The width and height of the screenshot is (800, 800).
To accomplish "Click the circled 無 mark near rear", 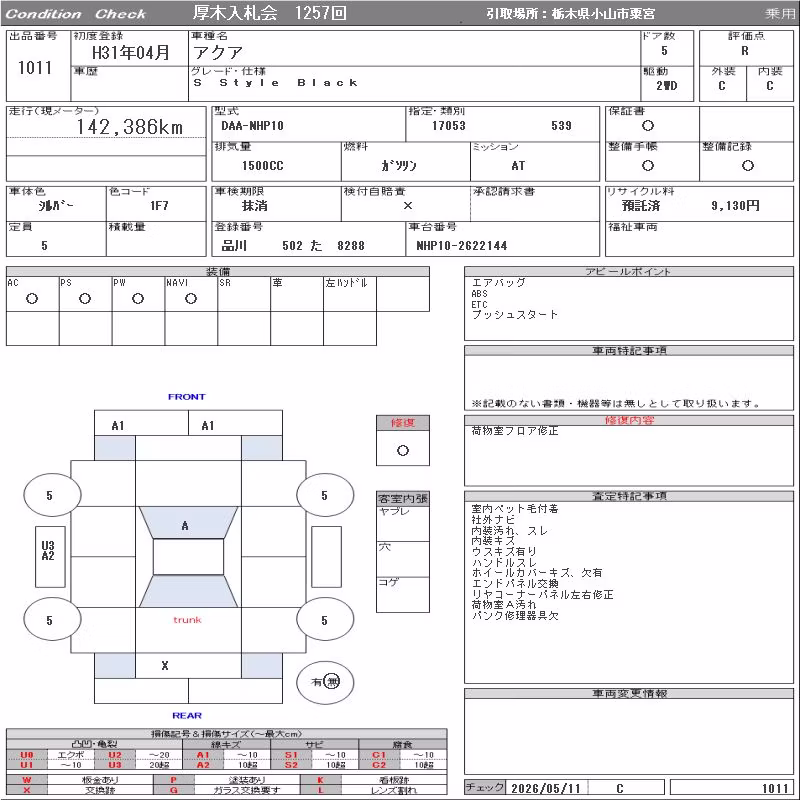I will (x=332, y=682).
